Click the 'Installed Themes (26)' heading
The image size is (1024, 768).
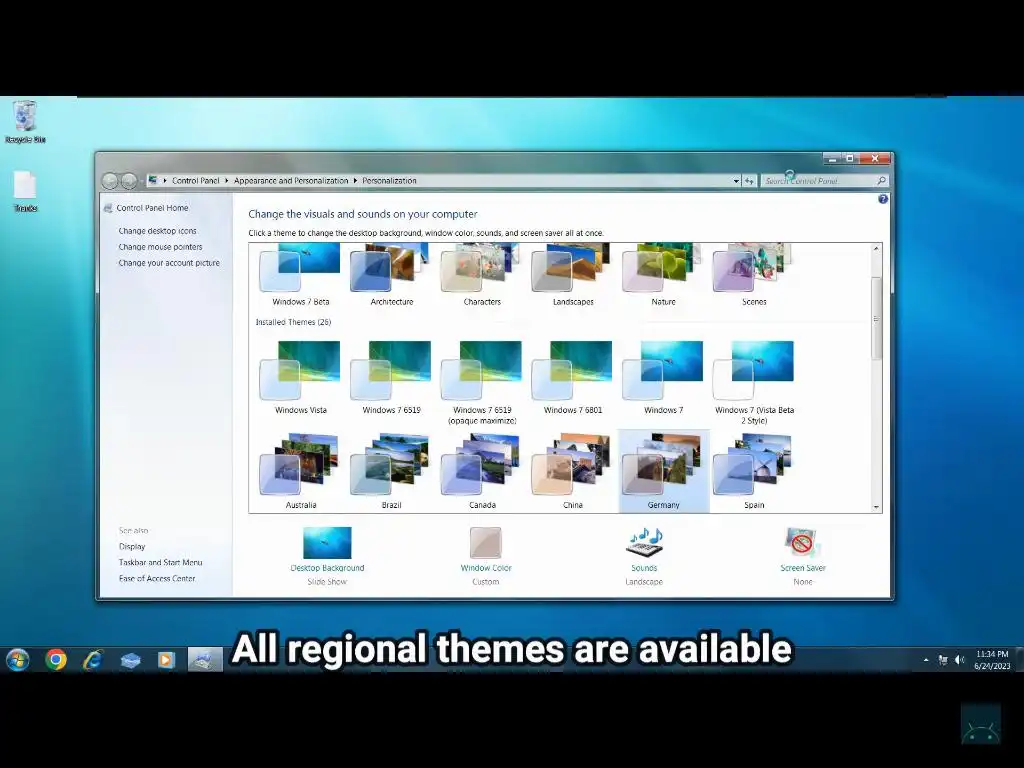pos(293,322)
